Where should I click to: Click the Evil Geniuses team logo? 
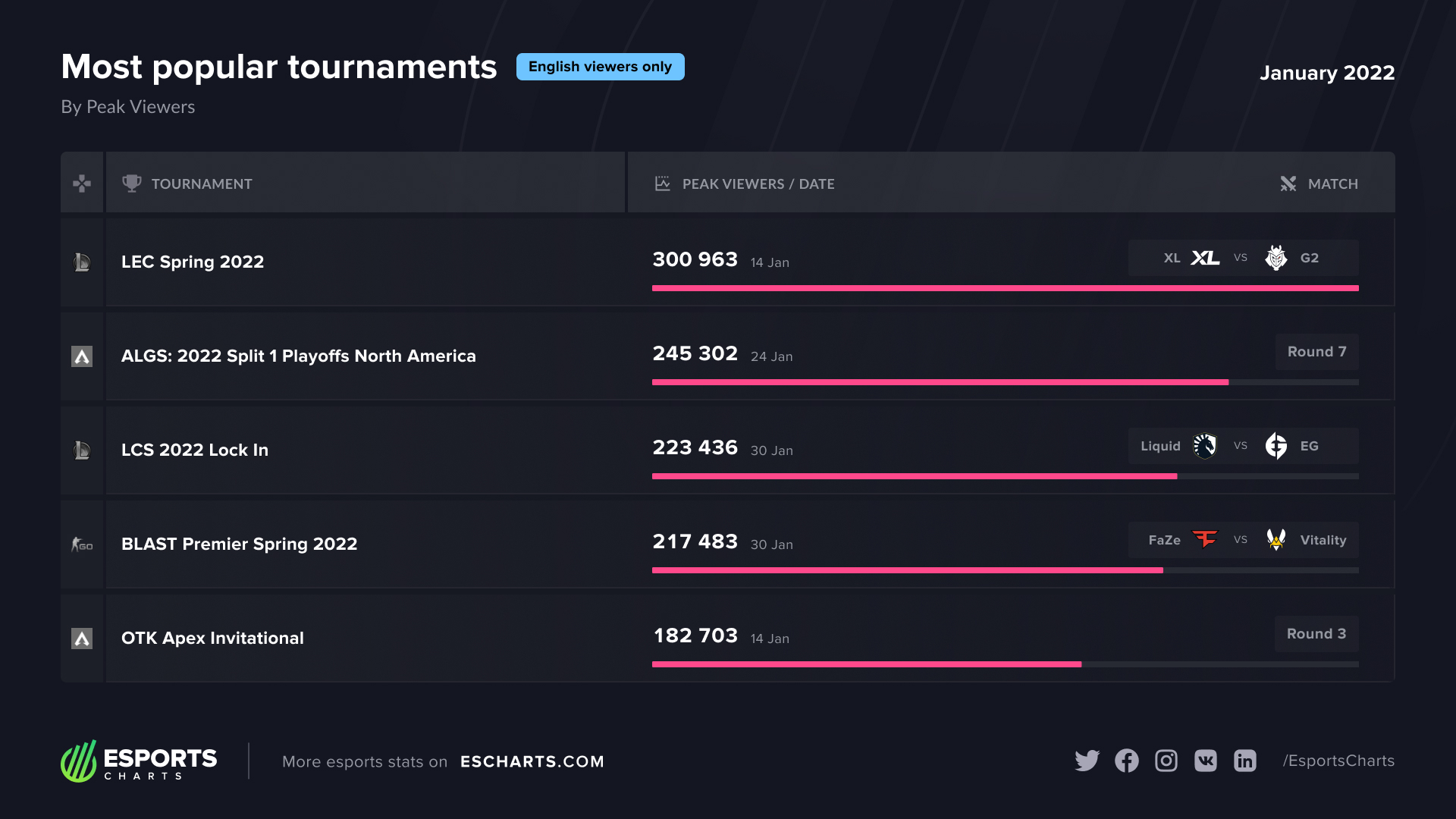tap(1276, 446)
